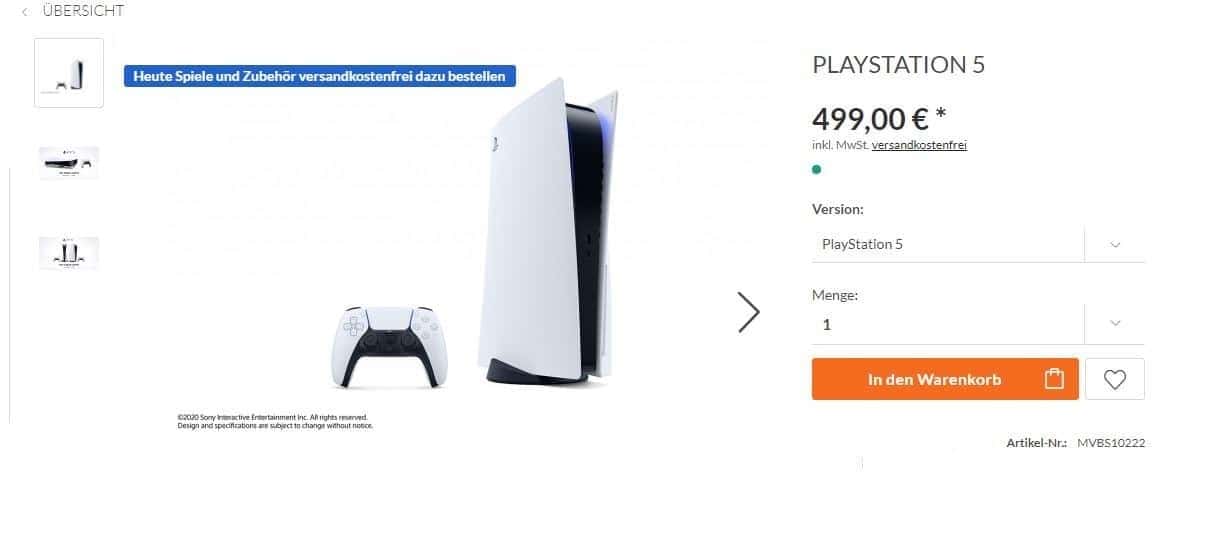Select the second product thumbnail
1205x549 pixels.
click(69, 162)
